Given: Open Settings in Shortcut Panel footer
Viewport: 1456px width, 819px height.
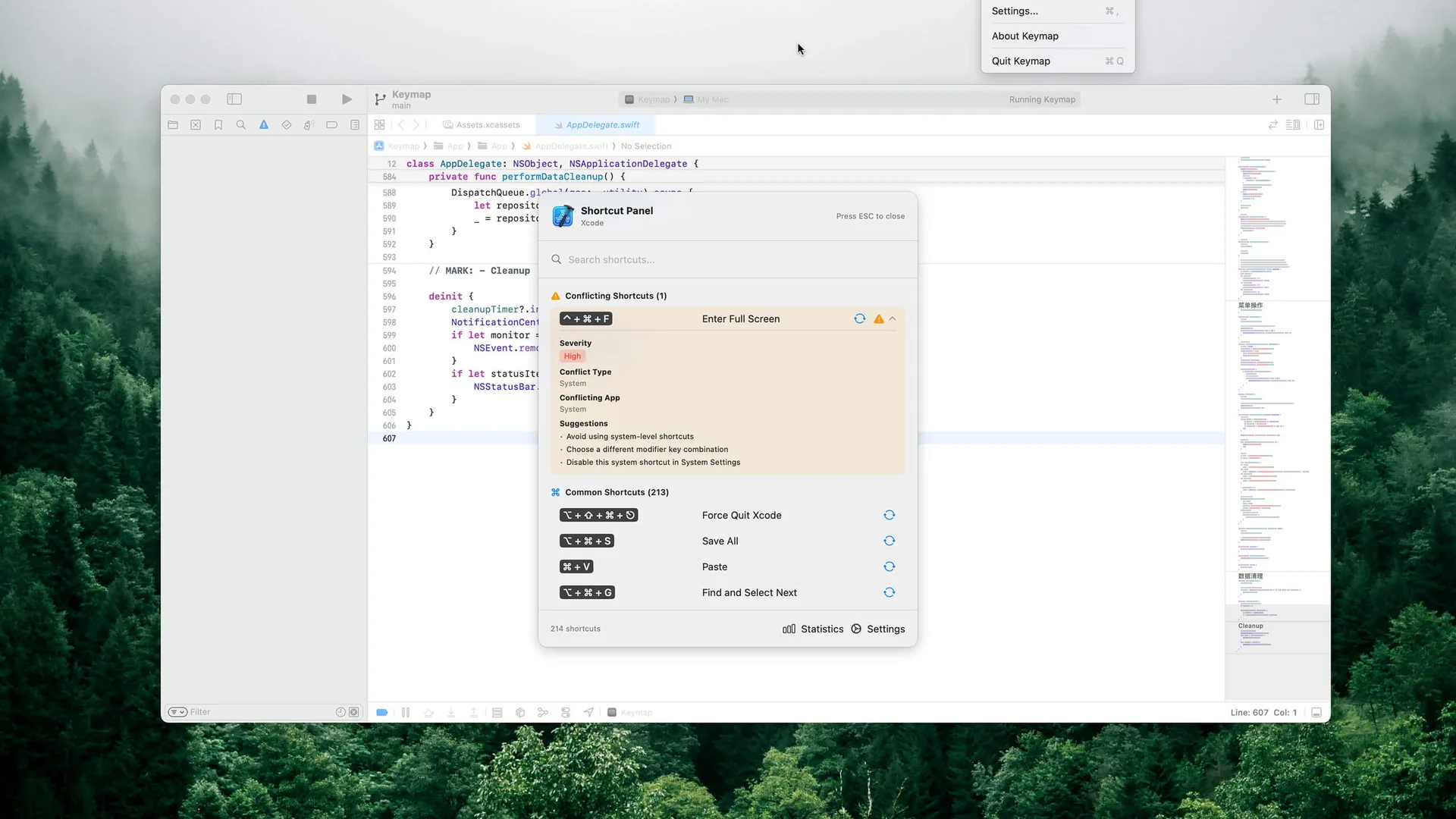Looking at the screenshot, I should (878, 629).
